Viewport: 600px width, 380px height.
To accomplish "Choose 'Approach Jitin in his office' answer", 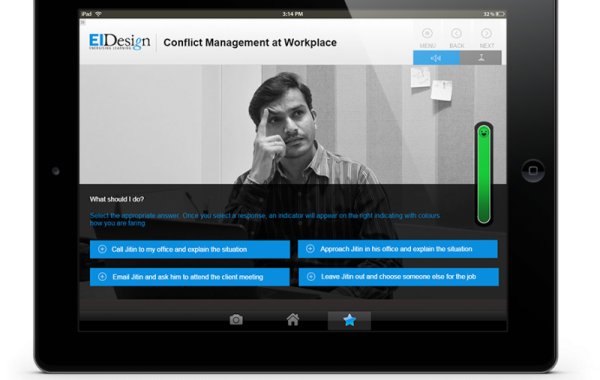I will 398,249.
